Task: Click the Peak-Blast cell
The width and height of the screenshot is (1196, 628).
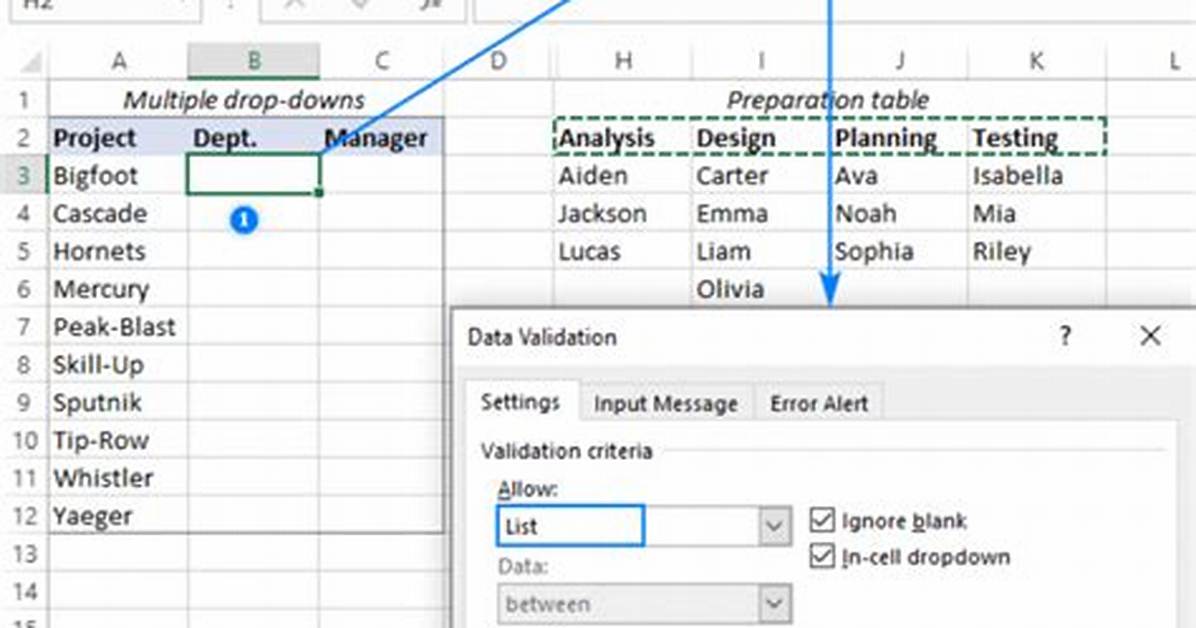Action: click(x=118, y=327)
